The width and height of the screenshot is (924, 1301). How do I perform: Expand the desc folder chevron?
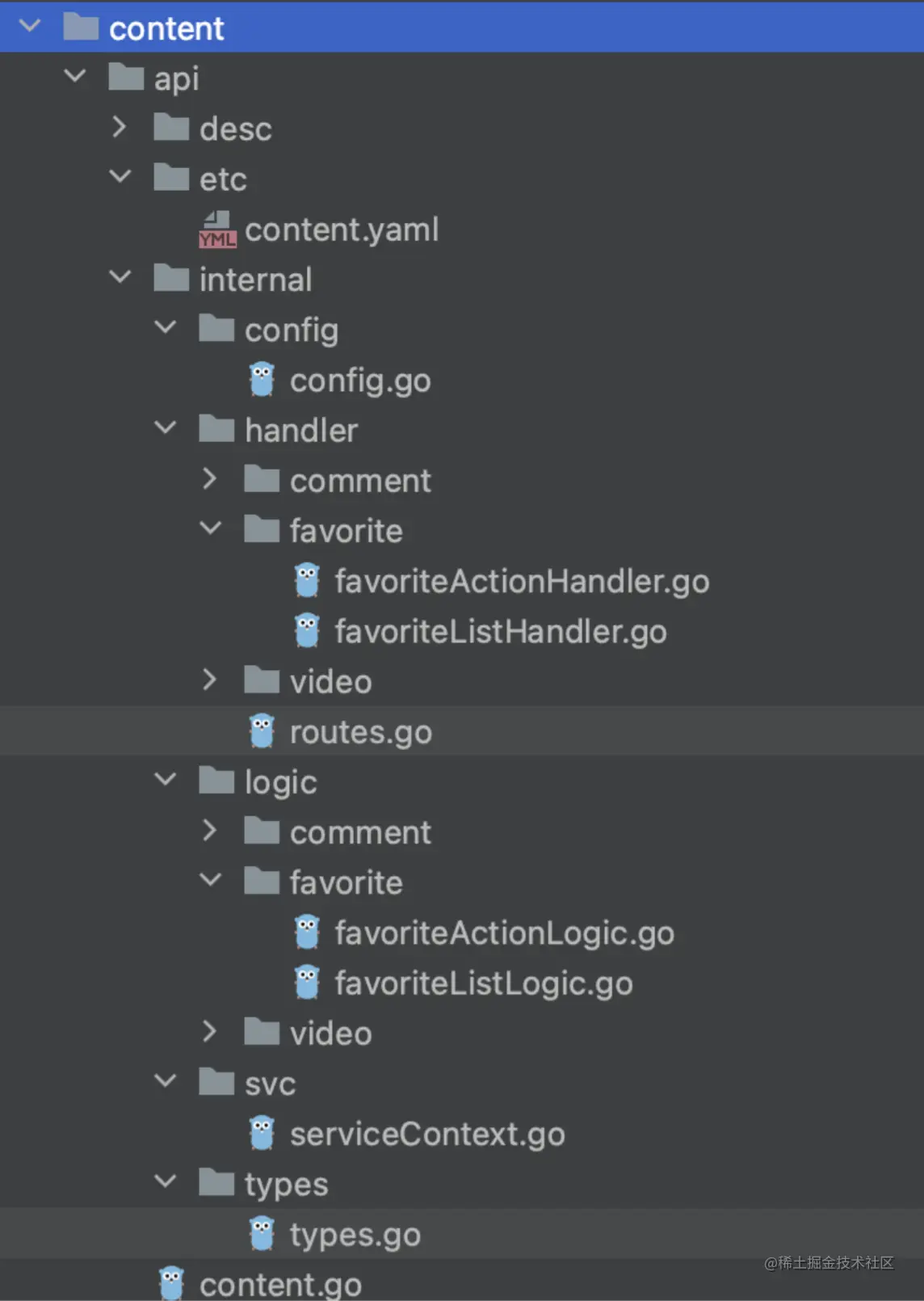click(x=120, y=128)
